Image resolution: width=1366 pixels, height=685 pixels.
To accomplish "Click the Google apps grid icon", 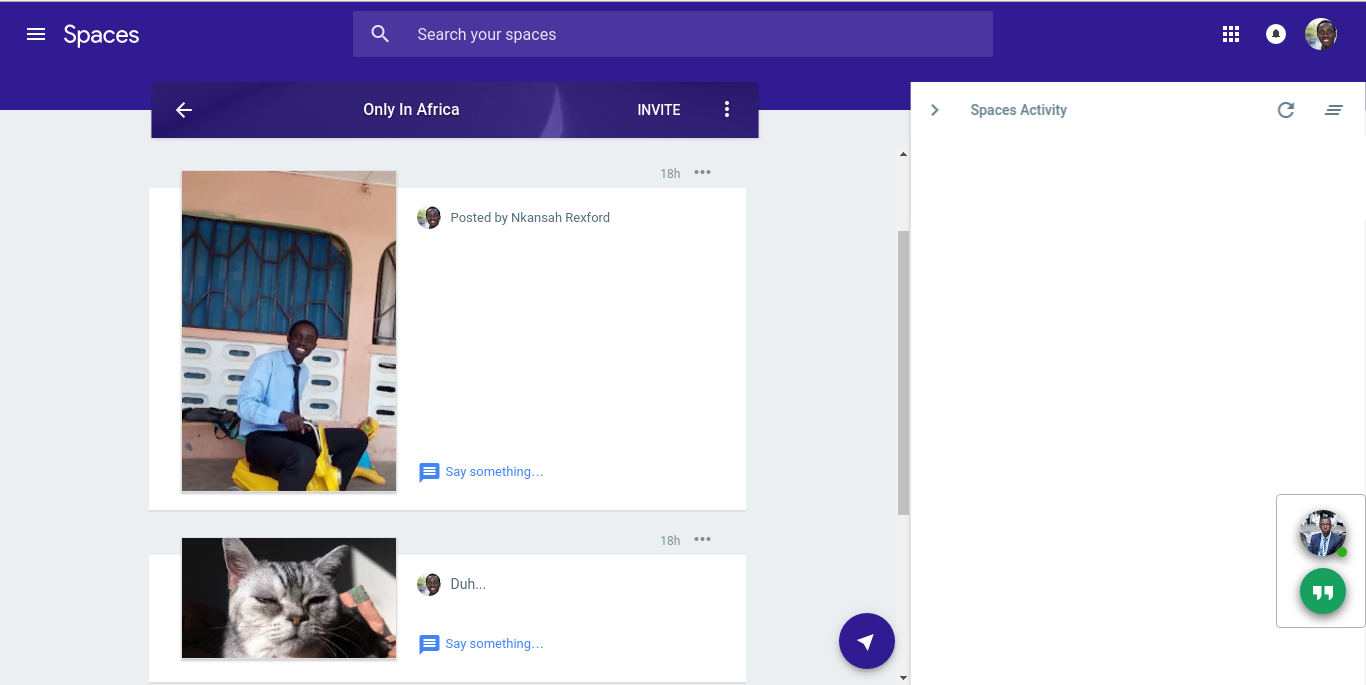I will (x=1231, y=34).
